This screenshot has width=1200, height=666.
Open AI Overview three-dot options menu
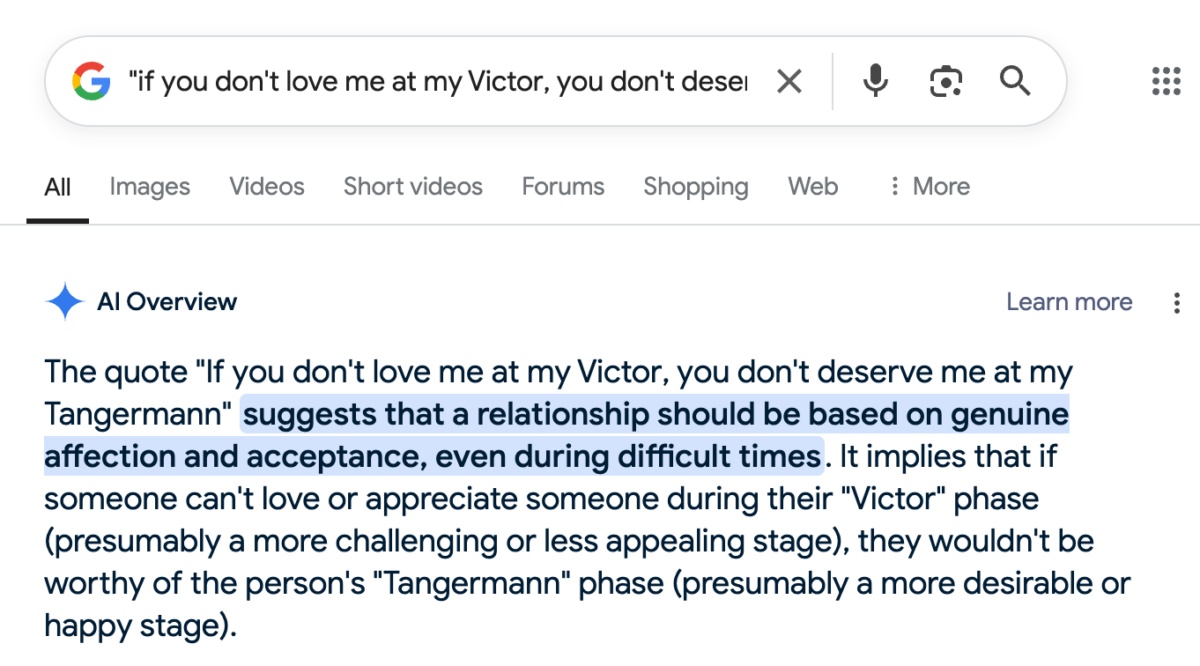pos(1176,302)
